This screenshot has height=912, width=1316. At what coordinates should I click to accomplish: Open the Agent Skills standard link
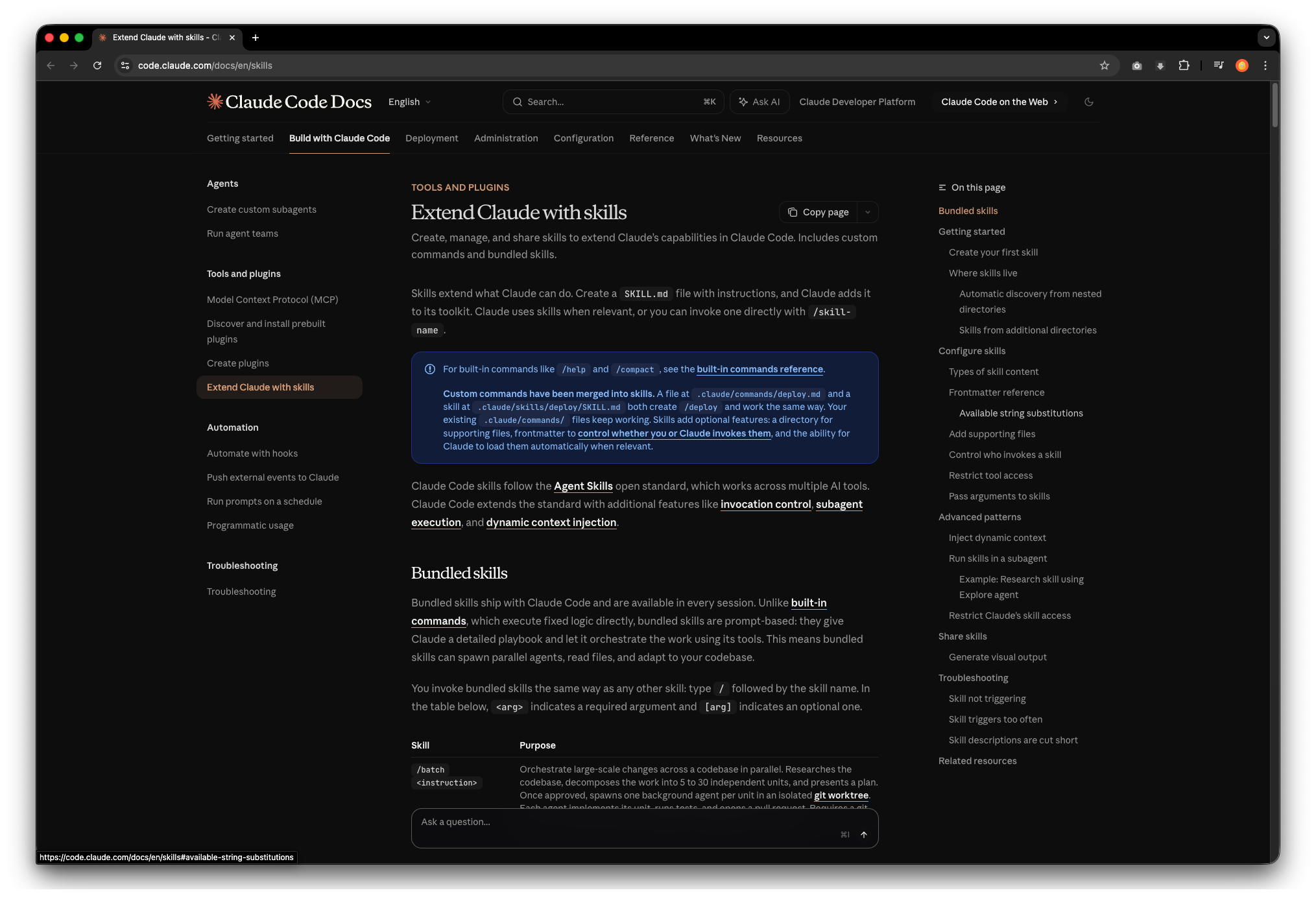[x=583, y=486]
